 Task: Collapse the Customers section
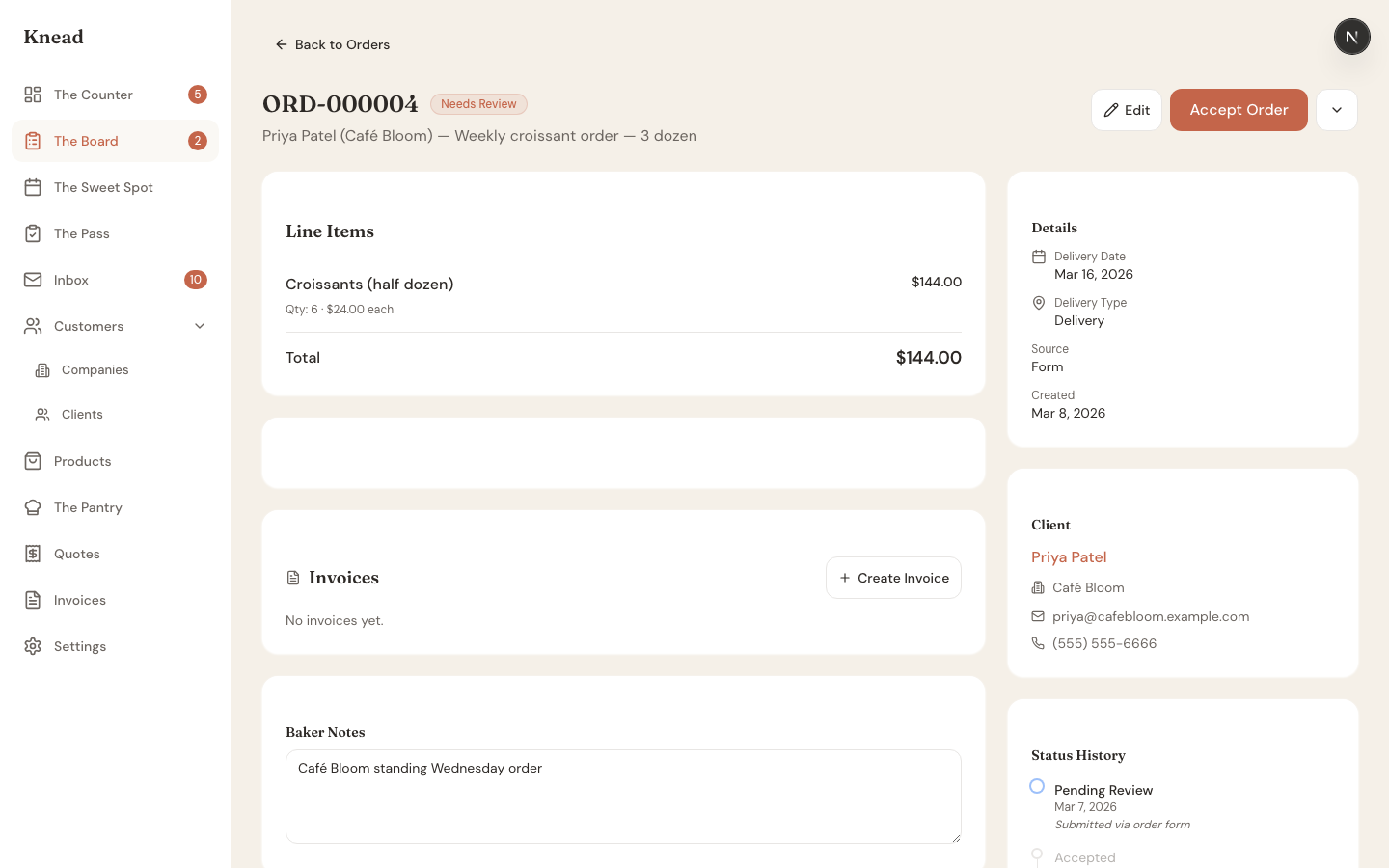coord(200,326)
